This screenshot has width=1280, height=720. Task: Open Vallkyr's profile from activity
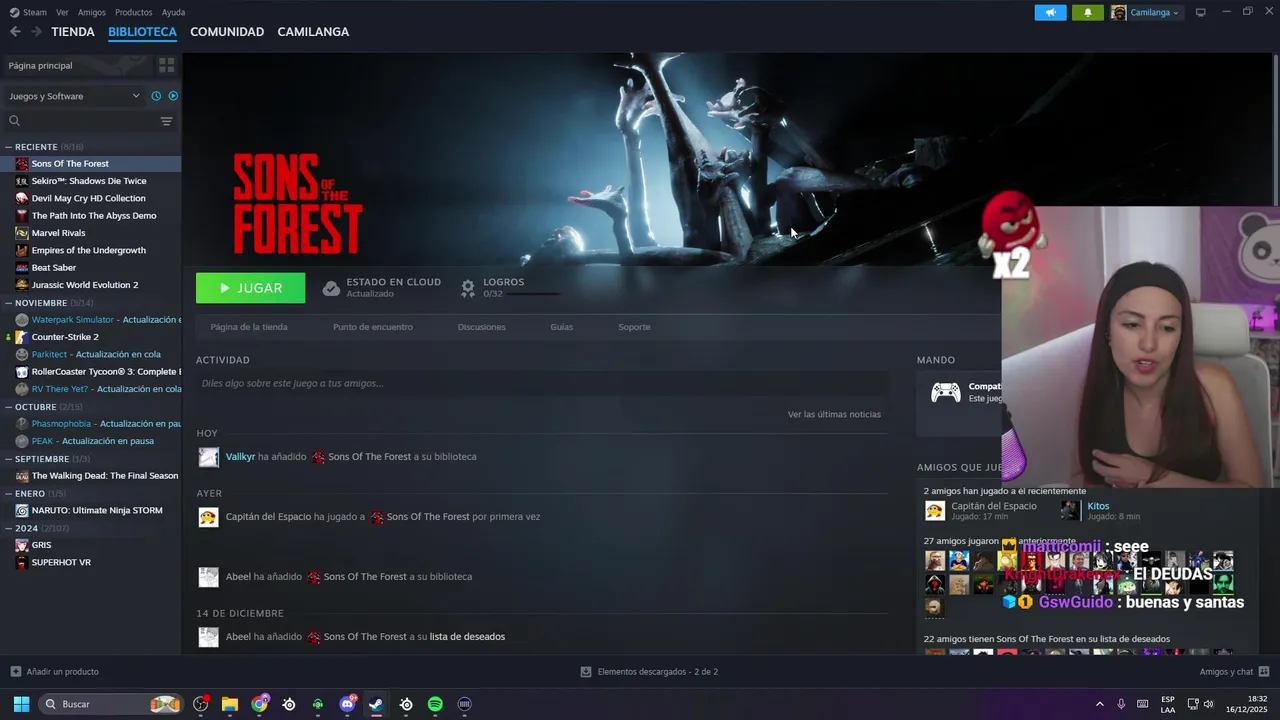(240, 457)
